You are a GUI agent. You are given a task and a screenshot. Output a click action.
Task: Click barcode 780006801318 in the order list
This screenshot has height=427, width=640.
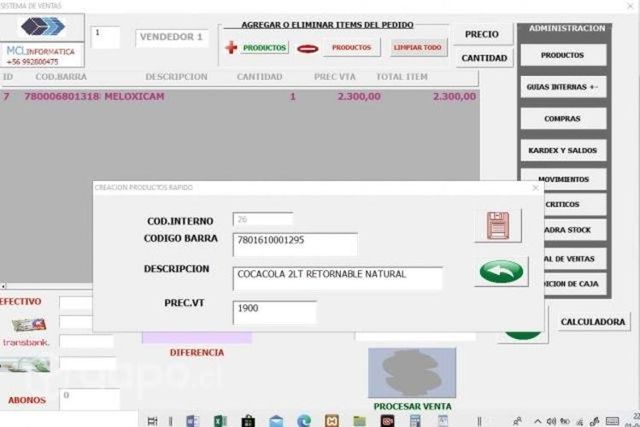click(62, 97)
